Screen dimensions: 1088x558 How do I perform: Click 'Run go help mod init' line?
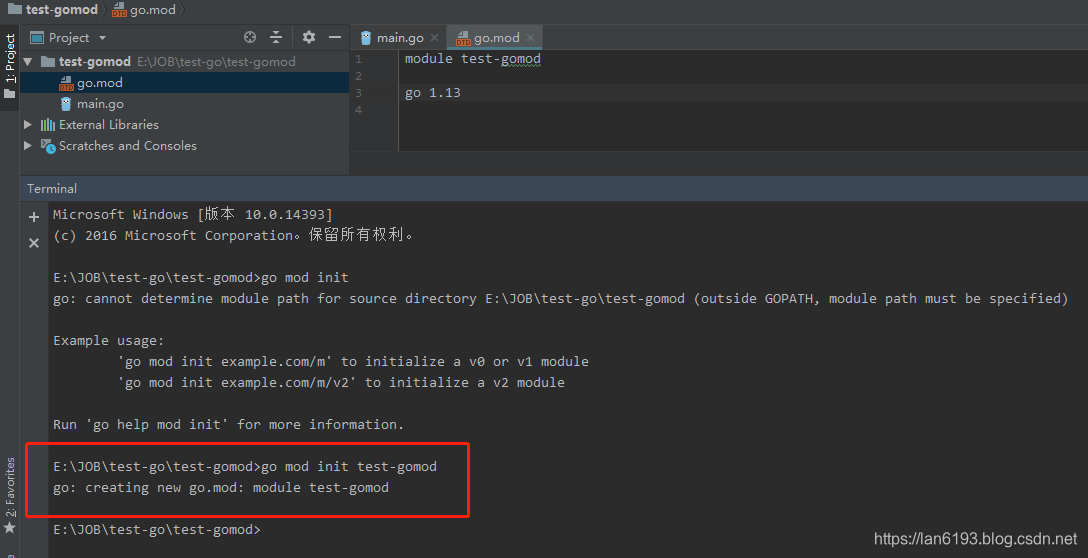(x=228, y=424)
